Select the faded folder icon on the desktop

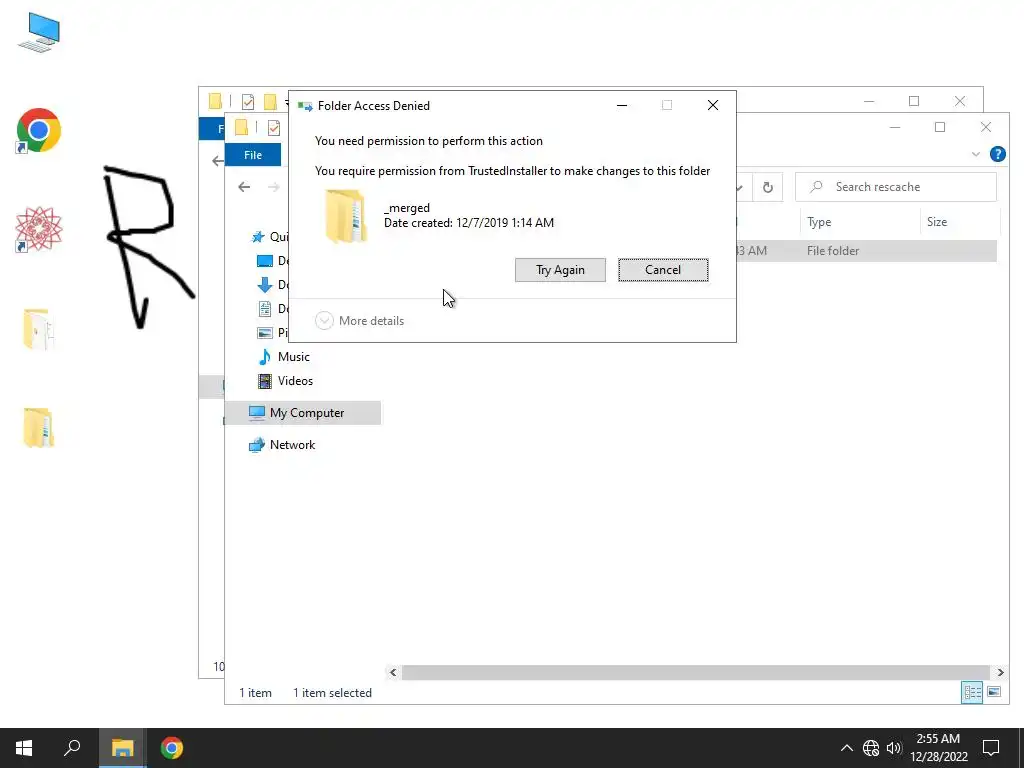coord(38,329)
